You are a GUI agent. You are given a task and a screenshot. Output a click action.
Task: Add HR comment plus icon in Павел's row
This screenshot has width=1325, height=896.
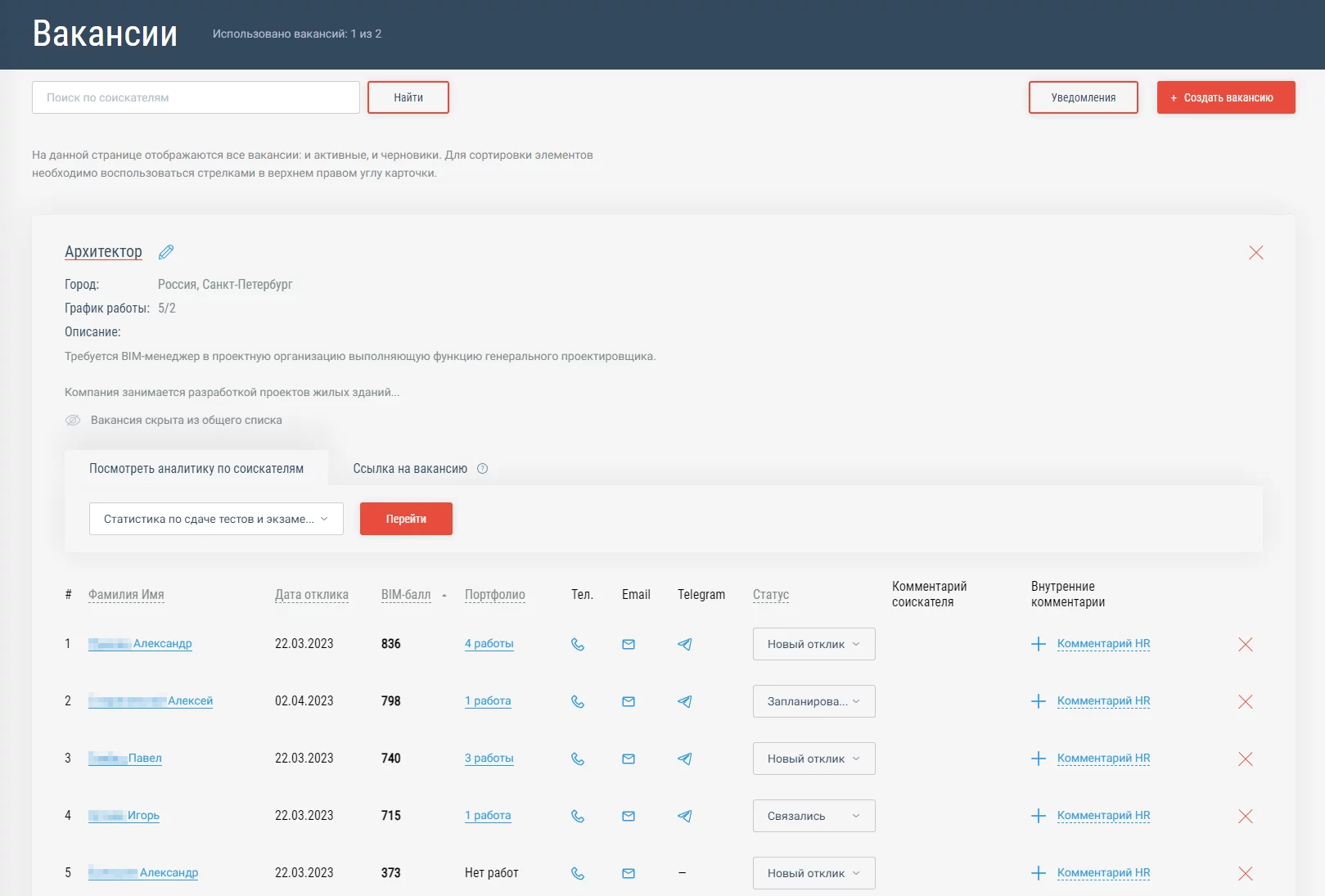pos(1039,759)
